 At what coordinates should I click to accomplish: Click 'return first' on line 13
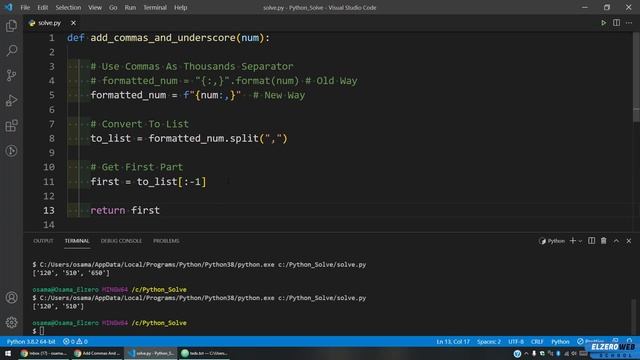click(125, 210)
